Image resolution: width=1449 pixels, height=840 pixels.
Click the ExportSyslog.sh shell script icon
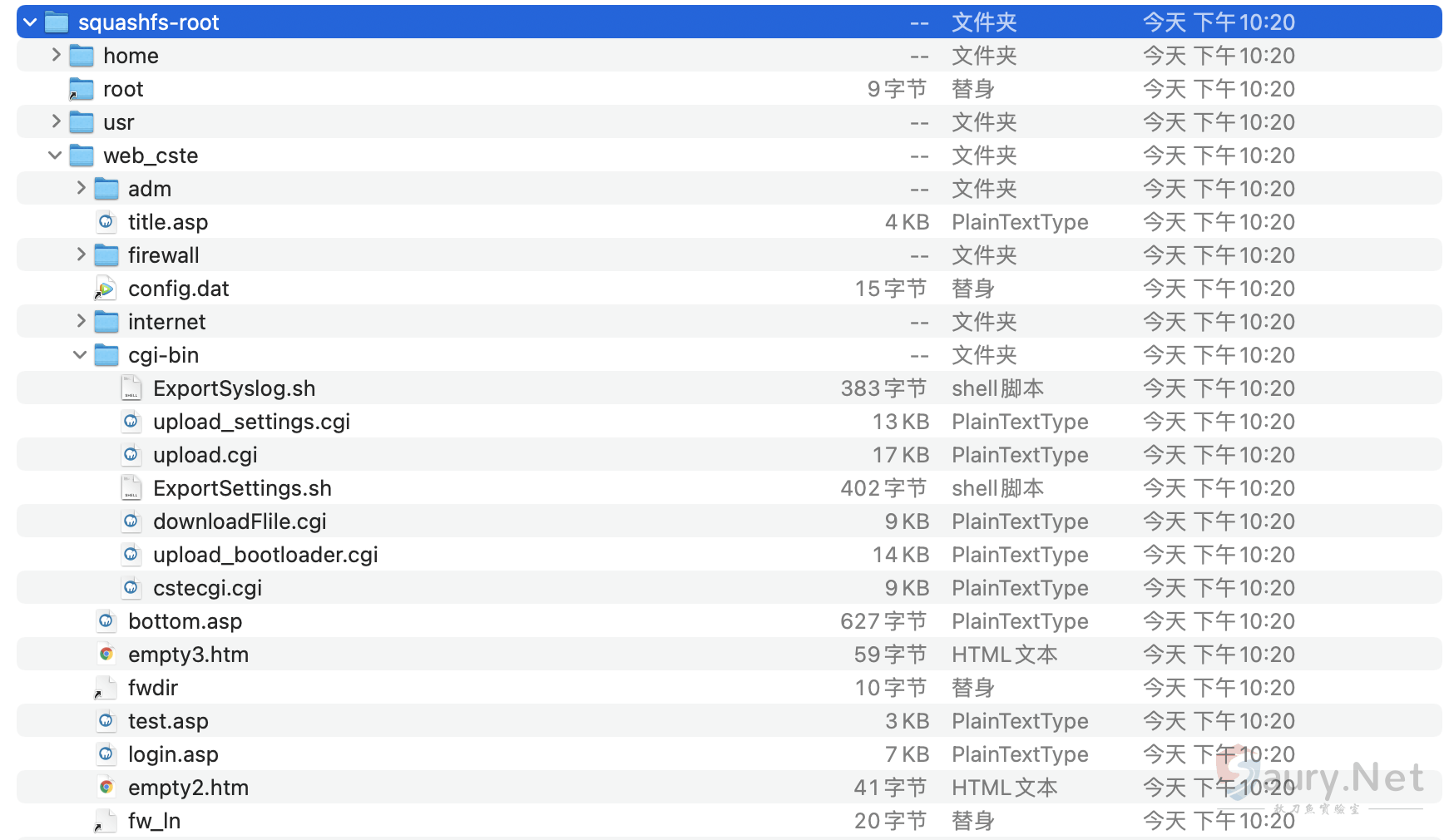click(x=131, y=388)
